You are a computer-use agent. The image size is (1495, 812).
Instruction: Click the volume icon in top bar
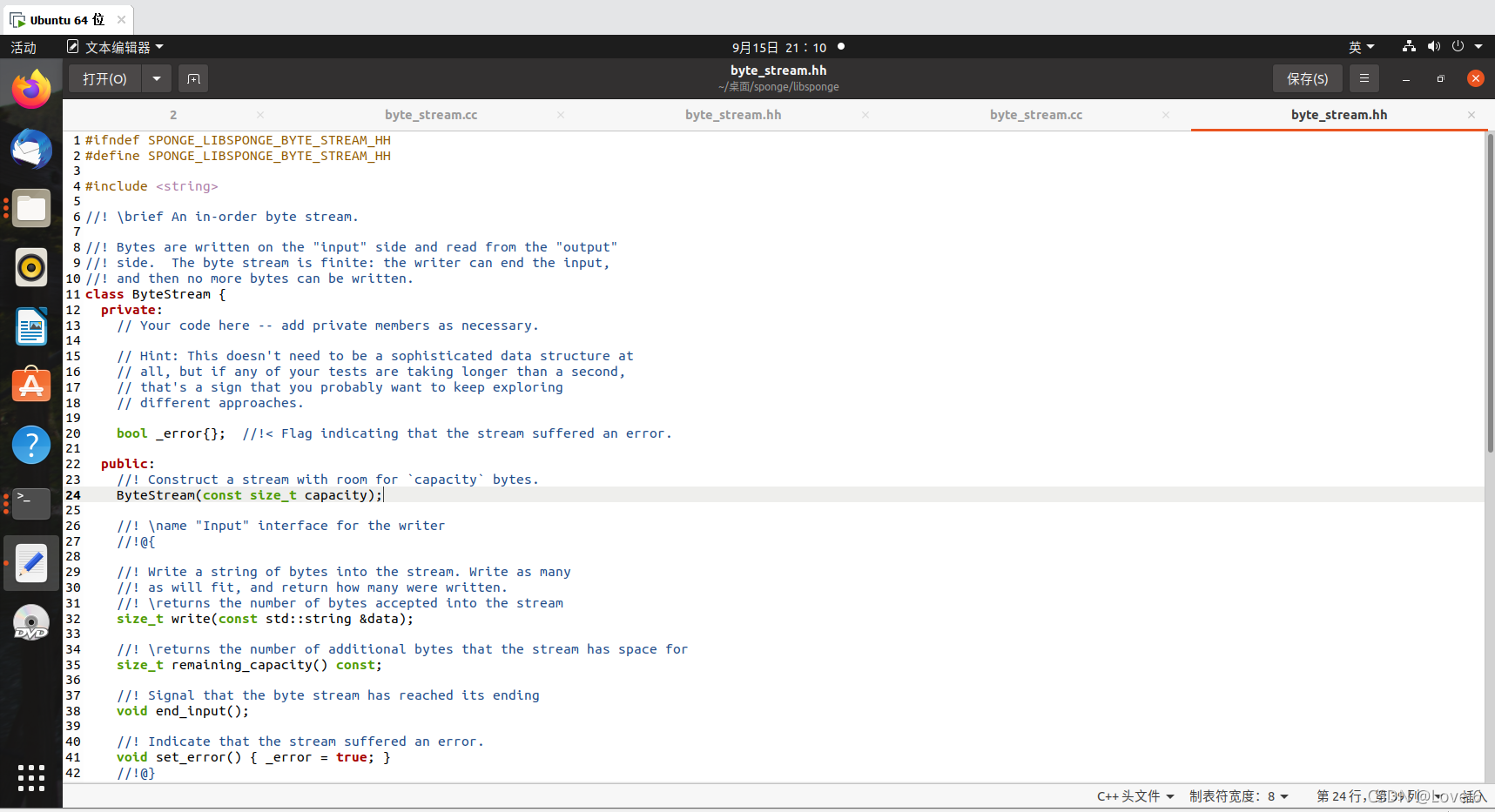[x=1433, y=46]
